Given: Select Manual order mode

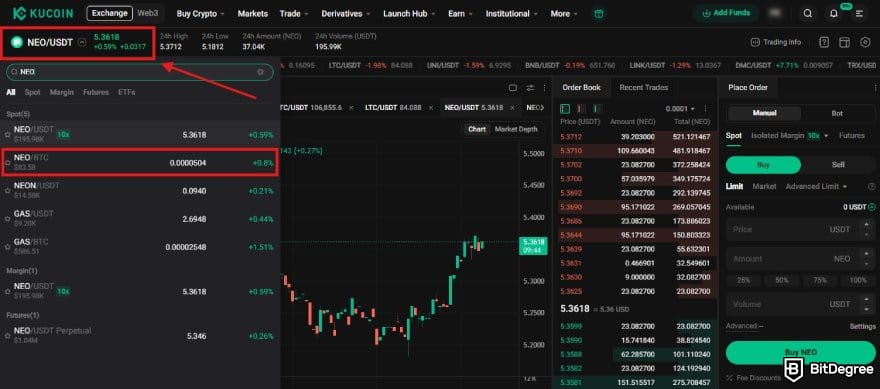Looking at the screenshot, I should click(x=764, y=113).
